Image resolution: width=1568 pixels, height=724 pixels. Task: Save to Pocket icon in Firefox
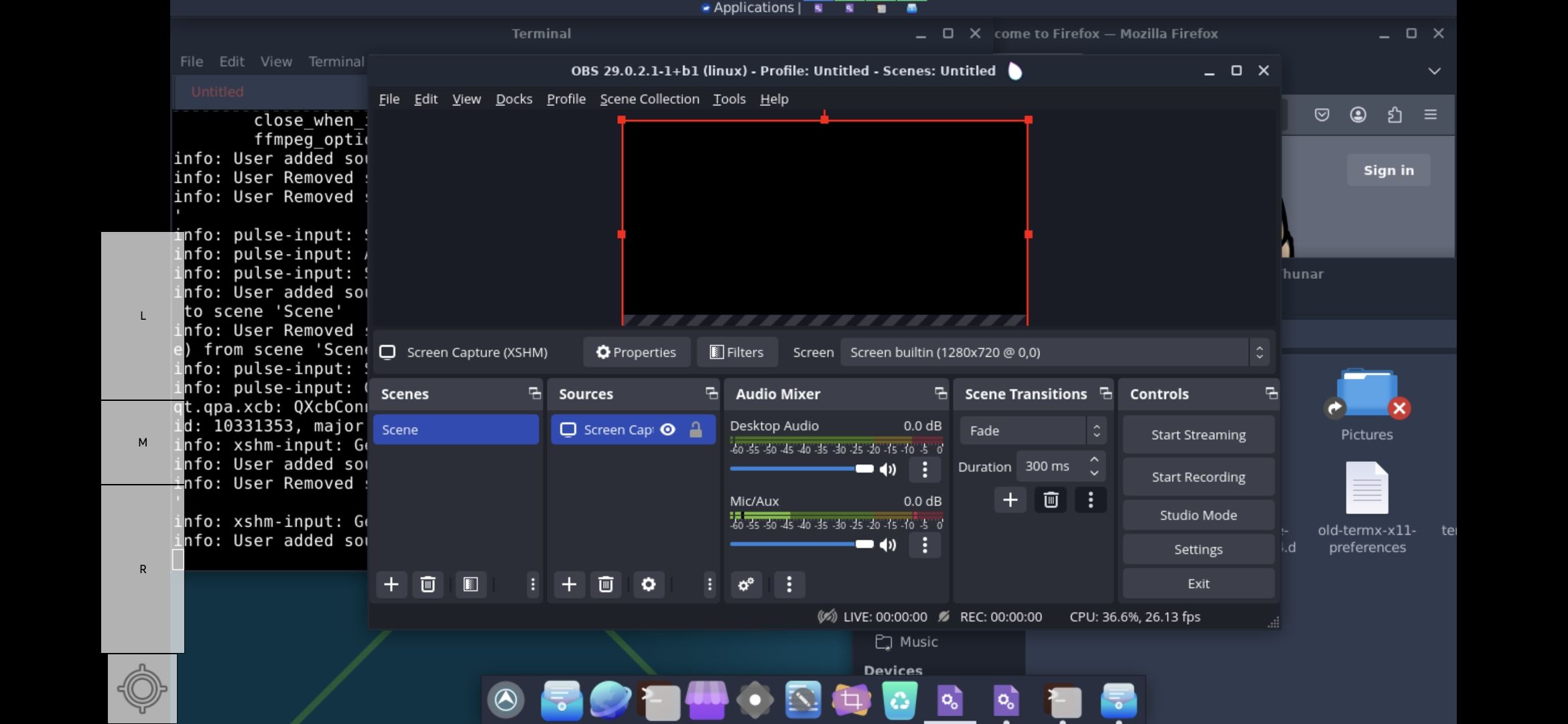pyautogui.click(x=1321, y=115)
